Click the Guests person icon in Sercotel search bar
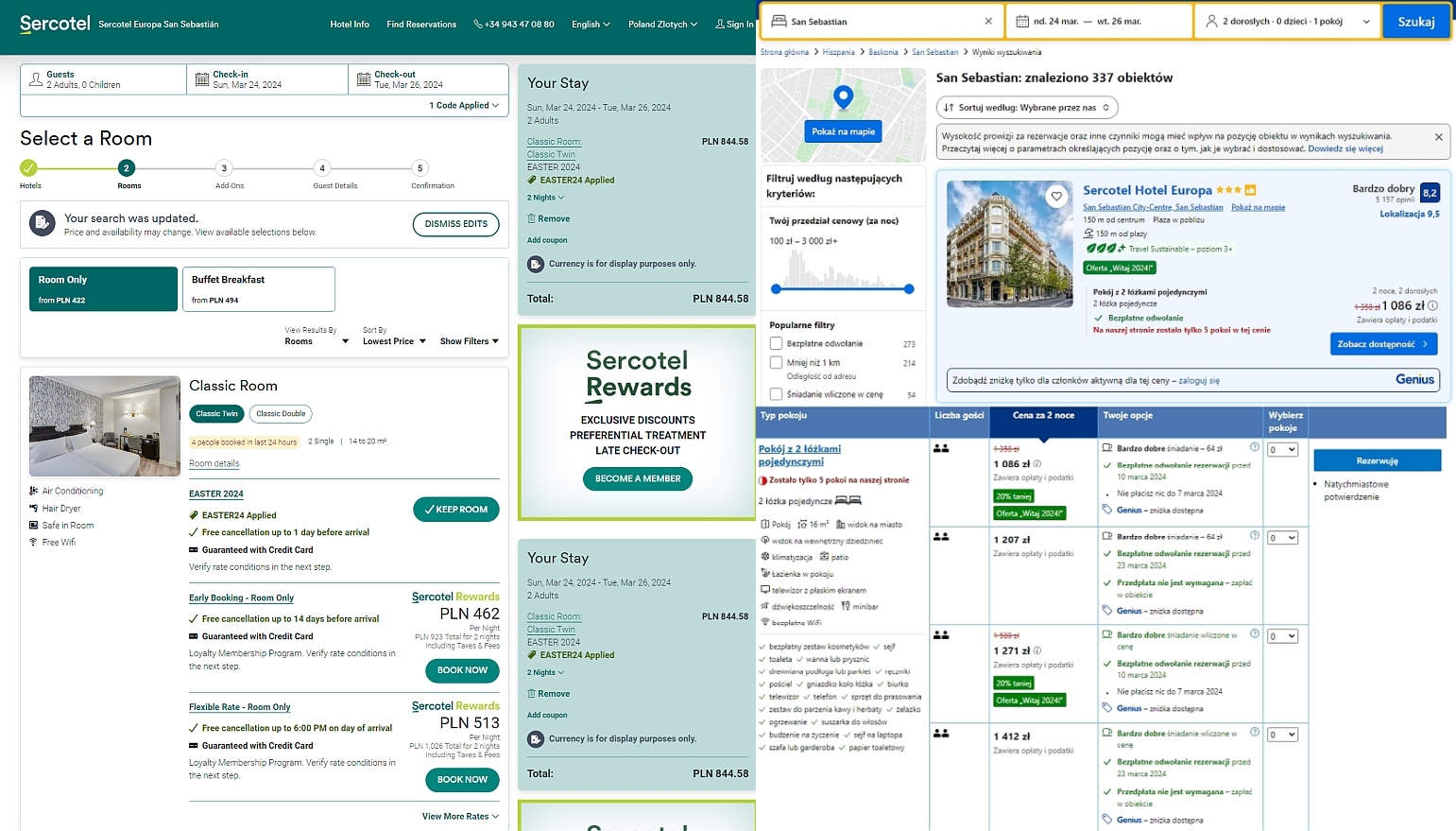The image size is (1456, 831). click(36, 79)
